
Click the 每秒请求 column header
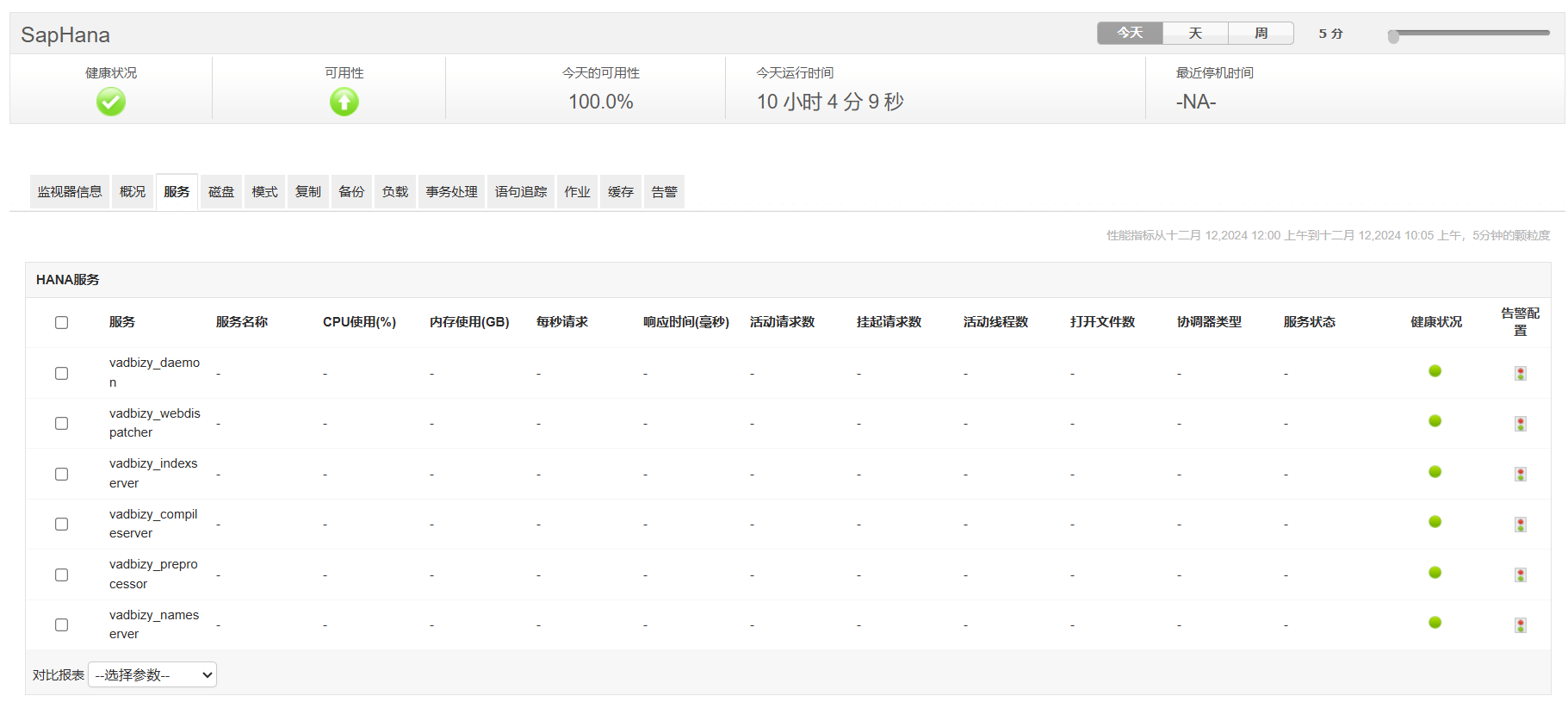[562, 322]
